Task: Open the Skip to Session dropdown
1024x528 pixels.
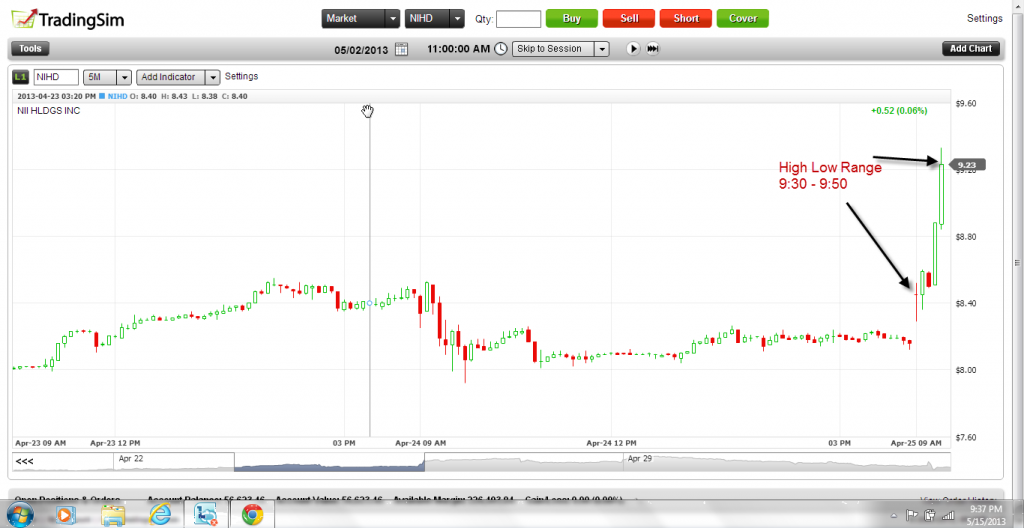Action: coord(601,48)
